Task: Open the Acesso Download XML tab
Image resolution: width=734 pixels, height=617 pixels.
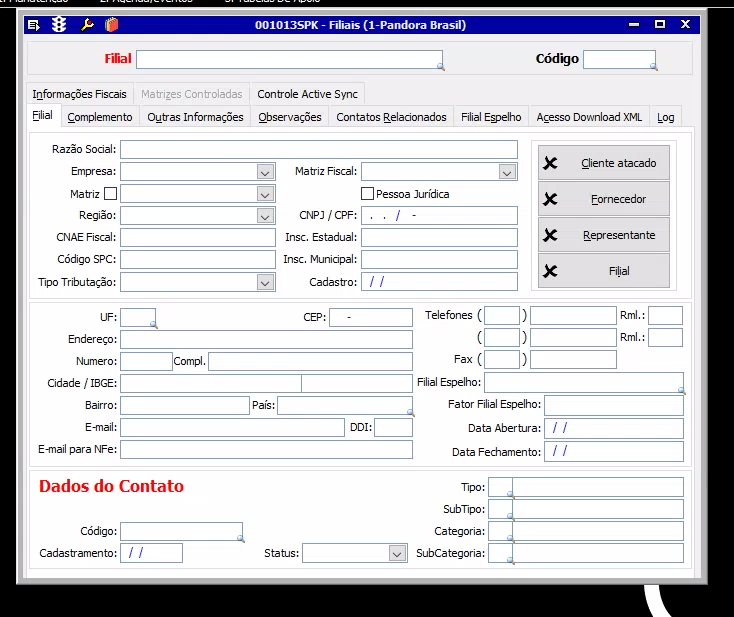Action: click(x=589, y=117)
